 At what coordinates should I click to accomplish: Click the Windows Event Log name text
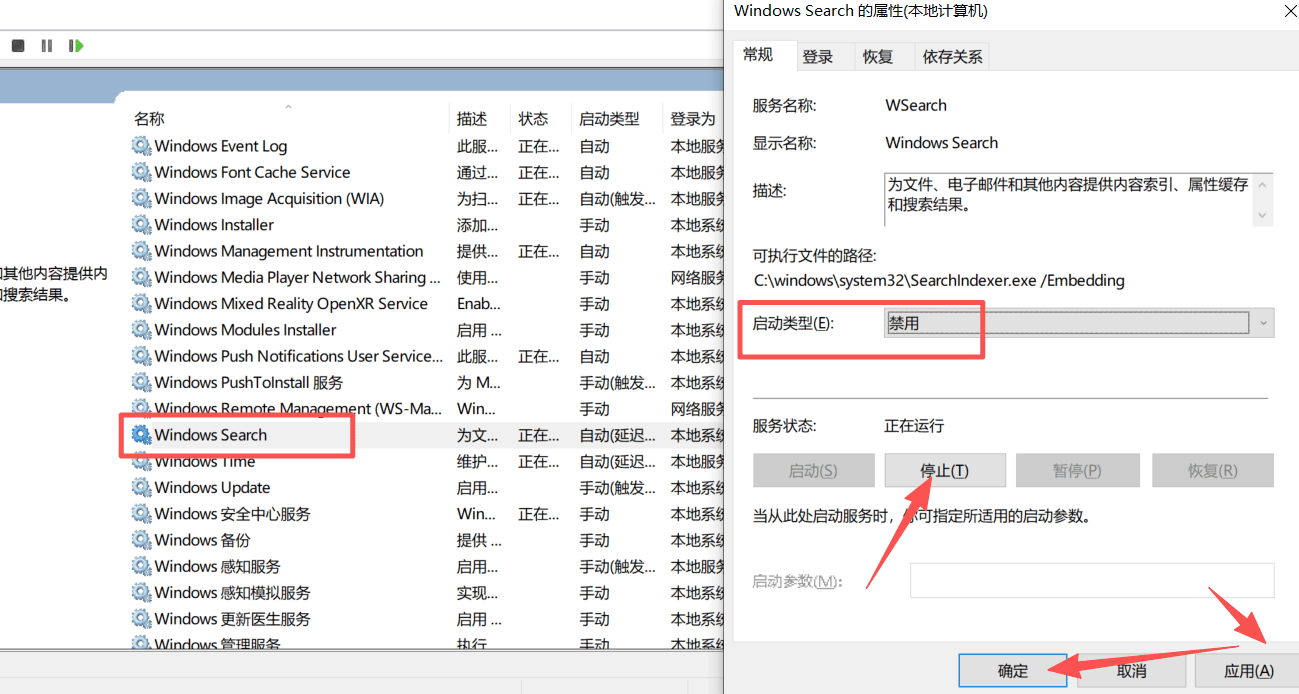click(221, 146)
